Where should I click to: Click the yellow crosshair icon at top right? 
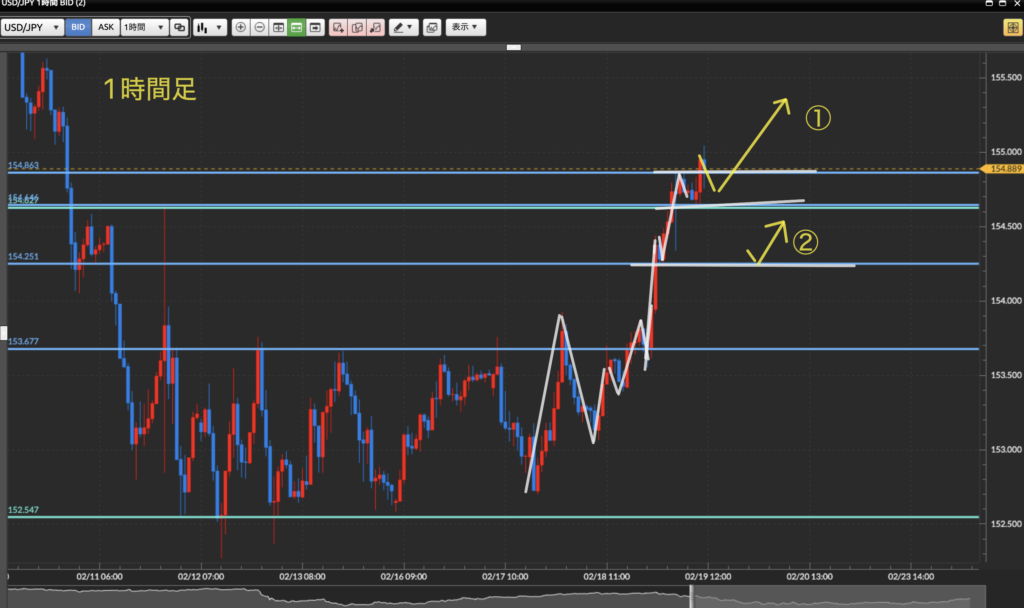[x=1010, y=28]
